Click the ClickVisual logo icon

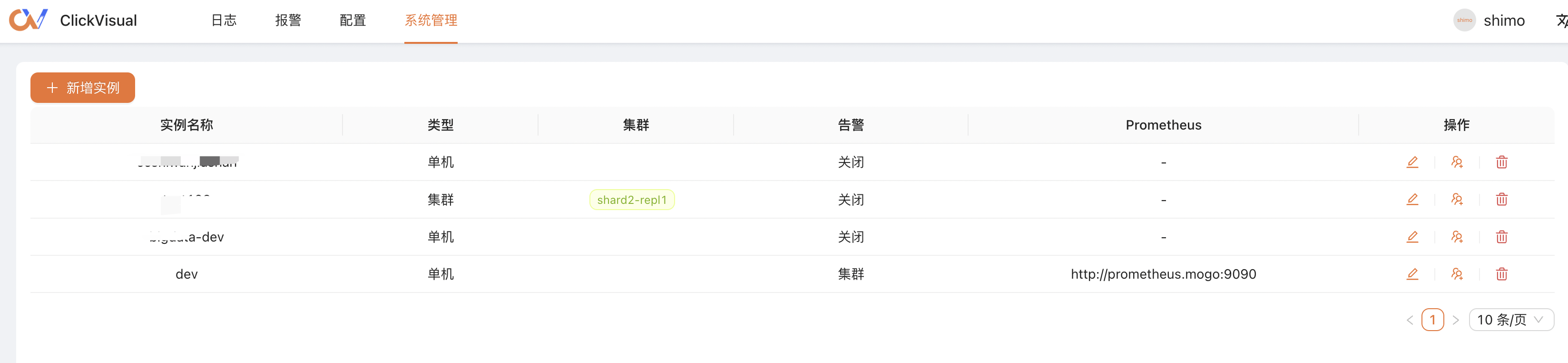tap(28, 20)
